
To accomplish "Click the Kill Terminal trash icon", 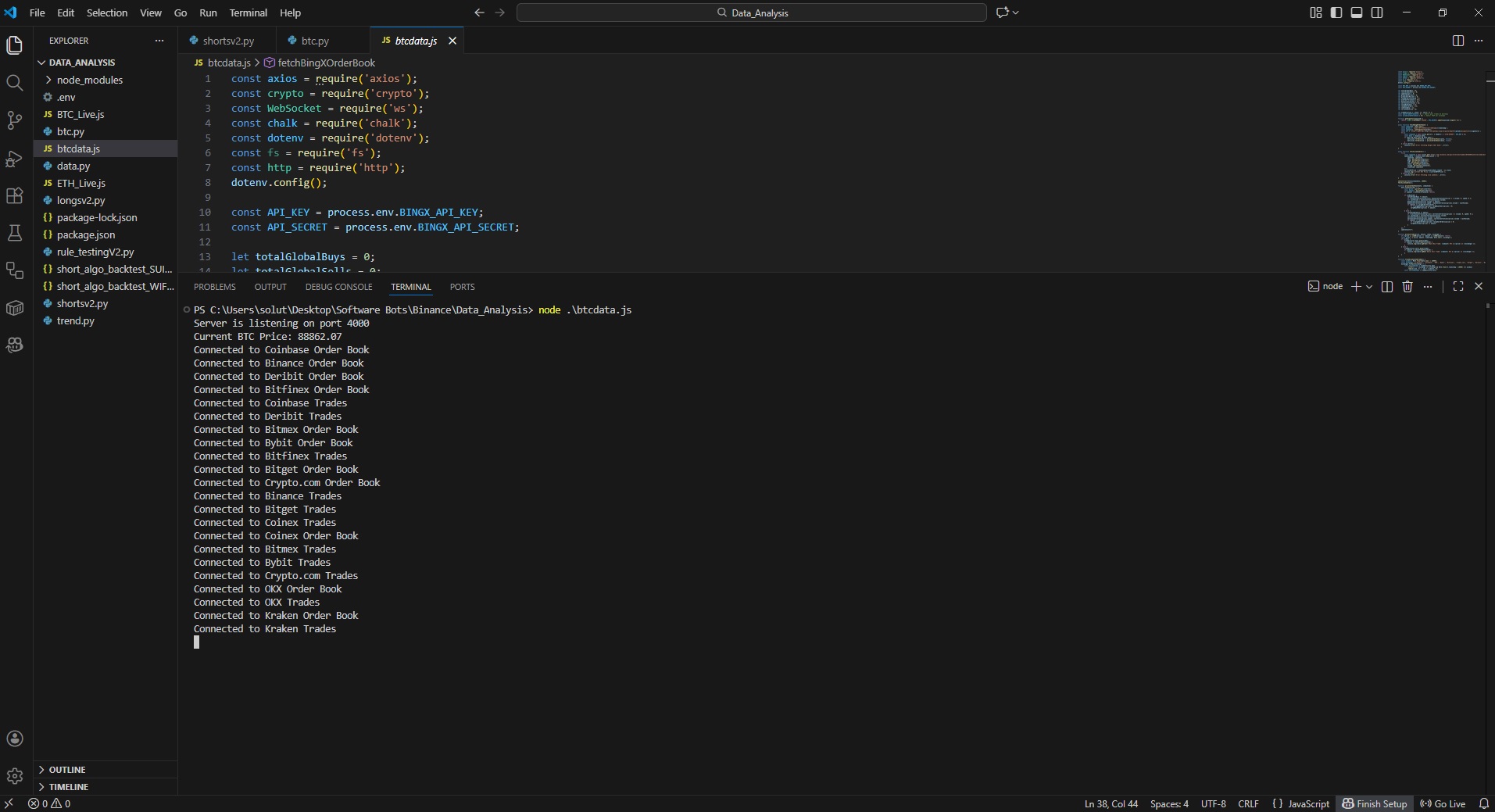I will point(1407,287).
